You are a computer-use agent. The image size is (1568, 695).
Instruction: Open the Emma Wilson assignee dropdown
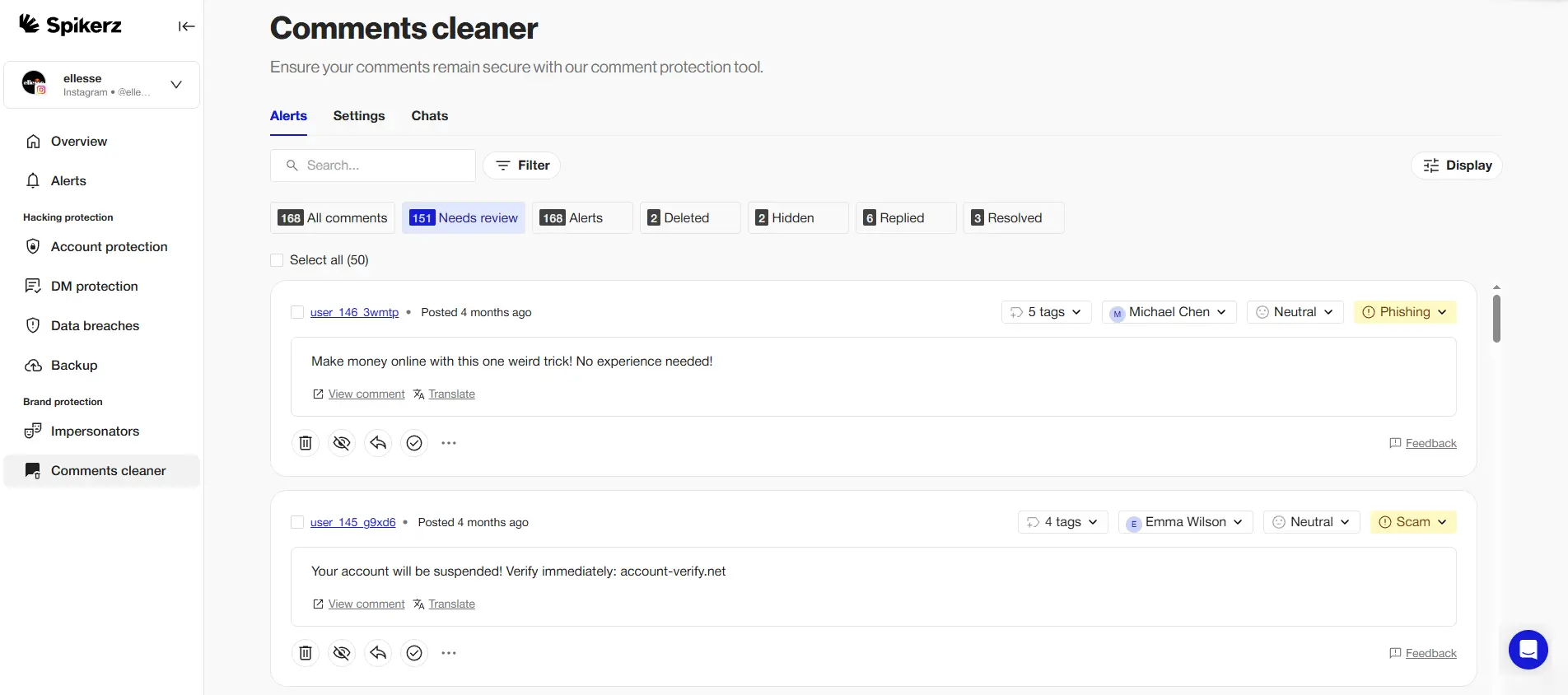(x=1185, y=522)
